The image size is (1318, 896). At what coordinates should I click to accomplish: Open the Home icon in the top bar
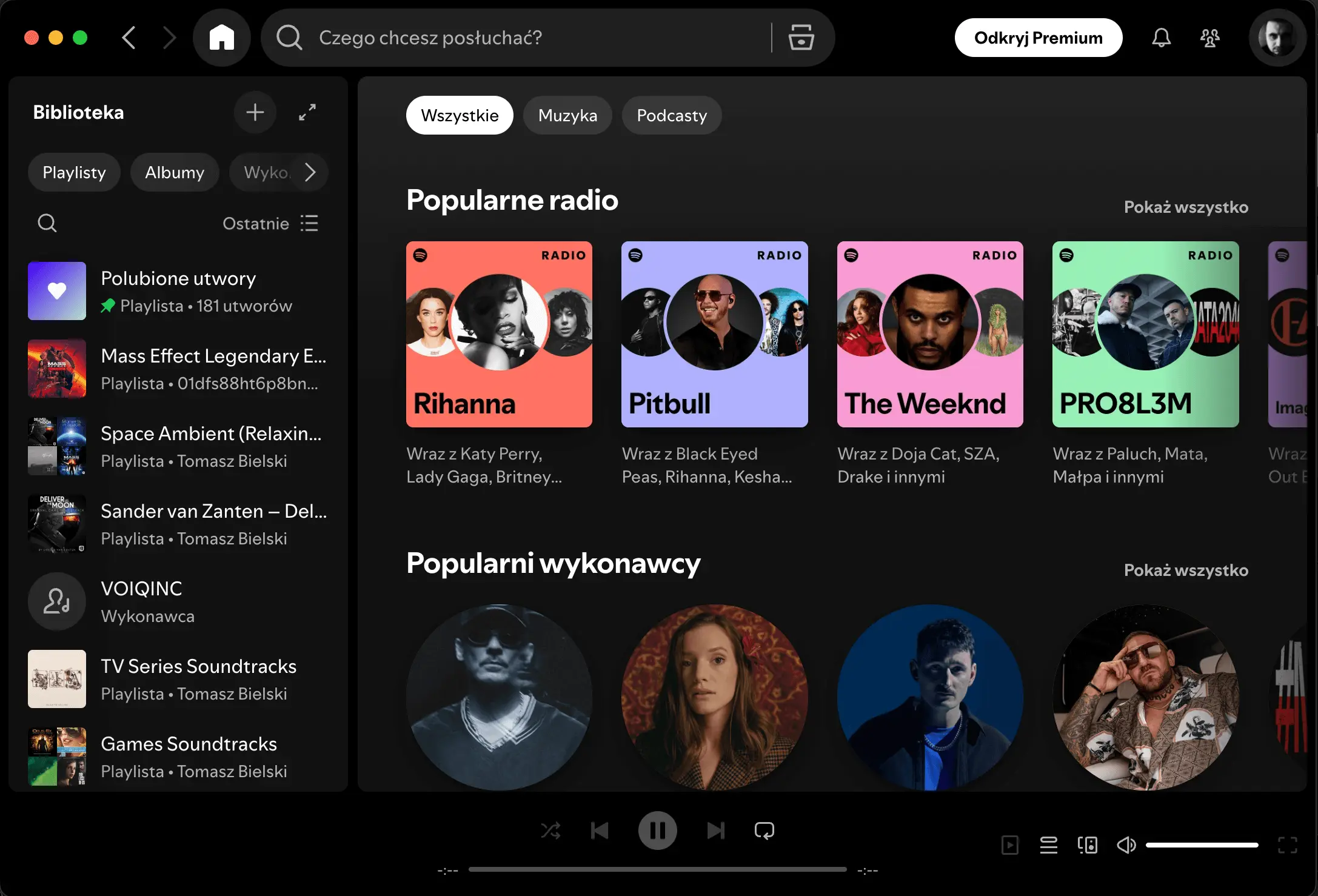pos(222,37)
